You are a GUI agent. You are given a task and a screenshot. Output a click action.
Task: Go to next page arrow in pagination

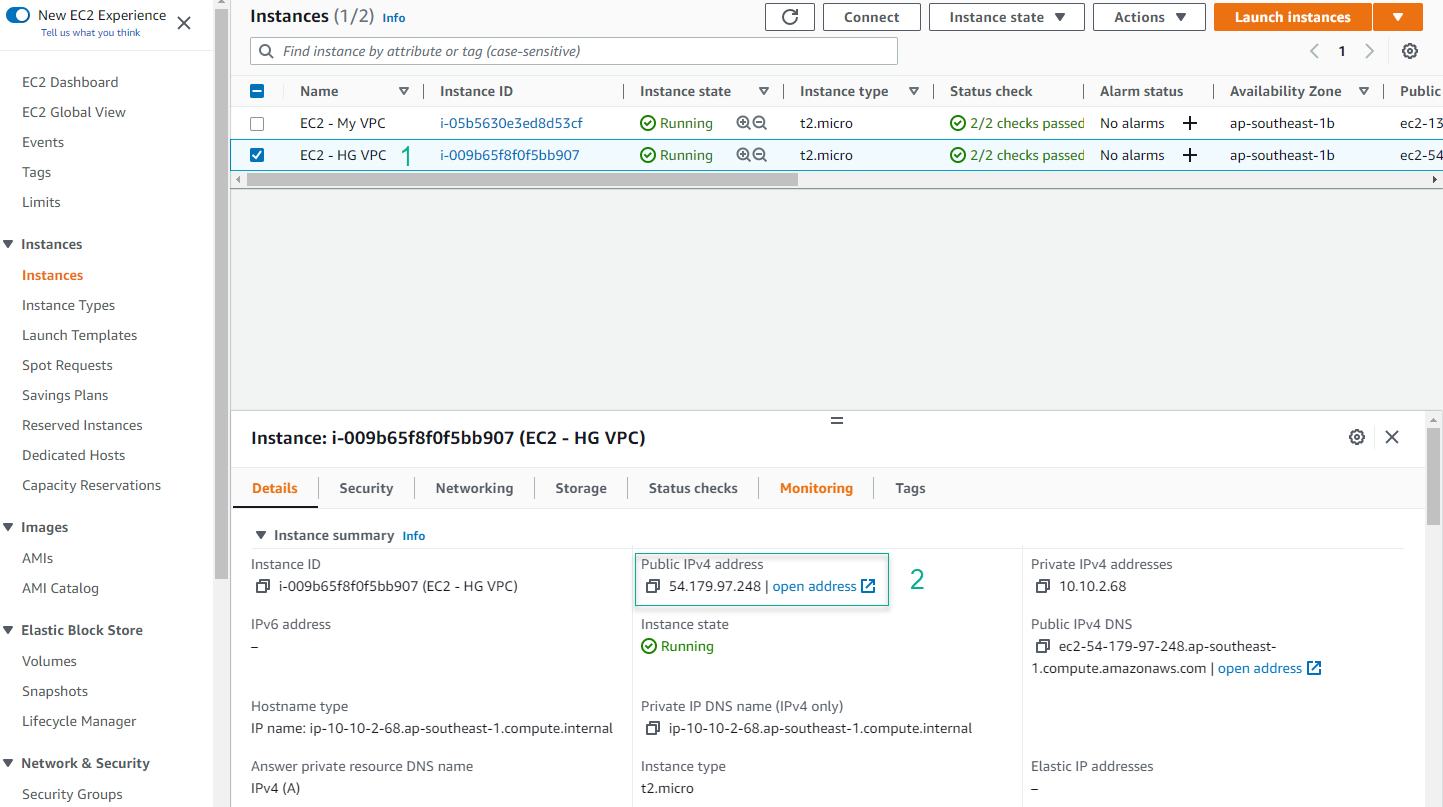coord(1369,51)
